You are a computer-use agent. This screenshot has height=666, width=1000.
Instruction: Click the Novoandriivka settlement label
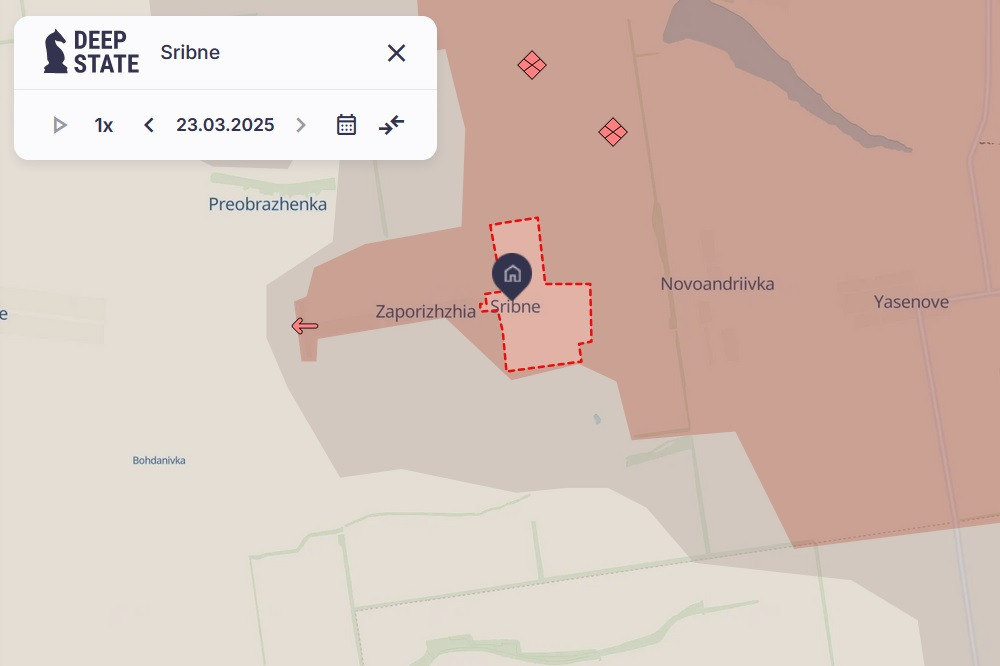pyautogui.click(x=717, y=284)
